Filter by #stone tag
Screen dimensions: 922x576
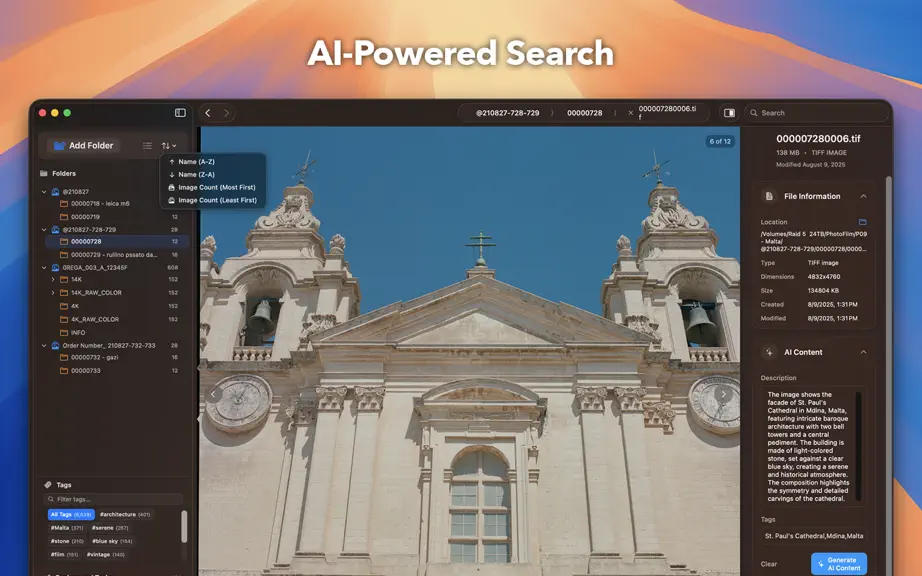pos(67,541)
